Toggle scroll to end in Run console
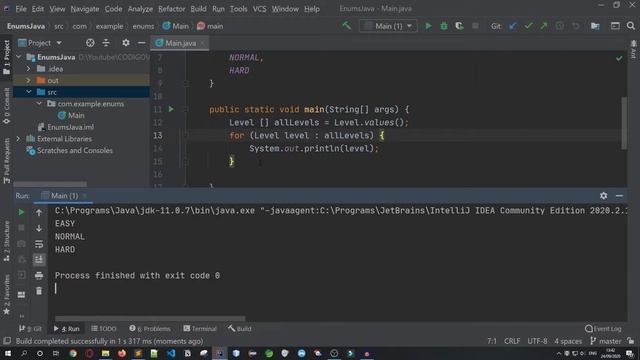This screenshot has width=640, height=360. click(39, 260)
